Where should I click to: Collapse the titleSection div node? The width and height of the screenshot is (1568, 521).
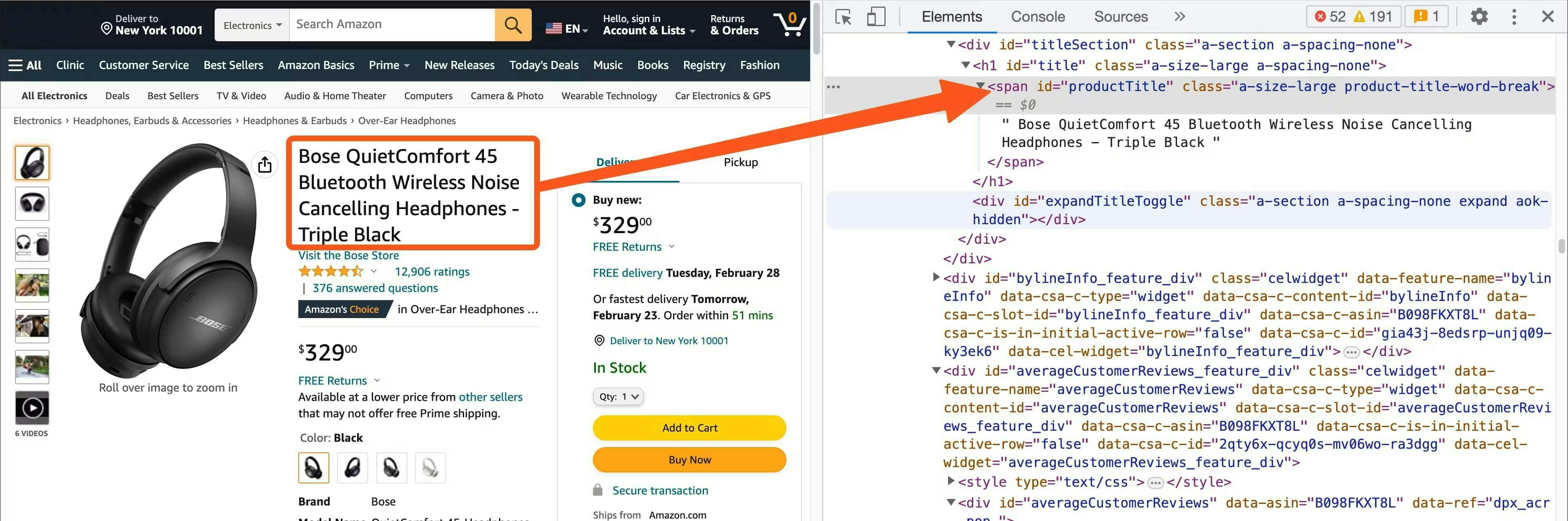point(951,45)
